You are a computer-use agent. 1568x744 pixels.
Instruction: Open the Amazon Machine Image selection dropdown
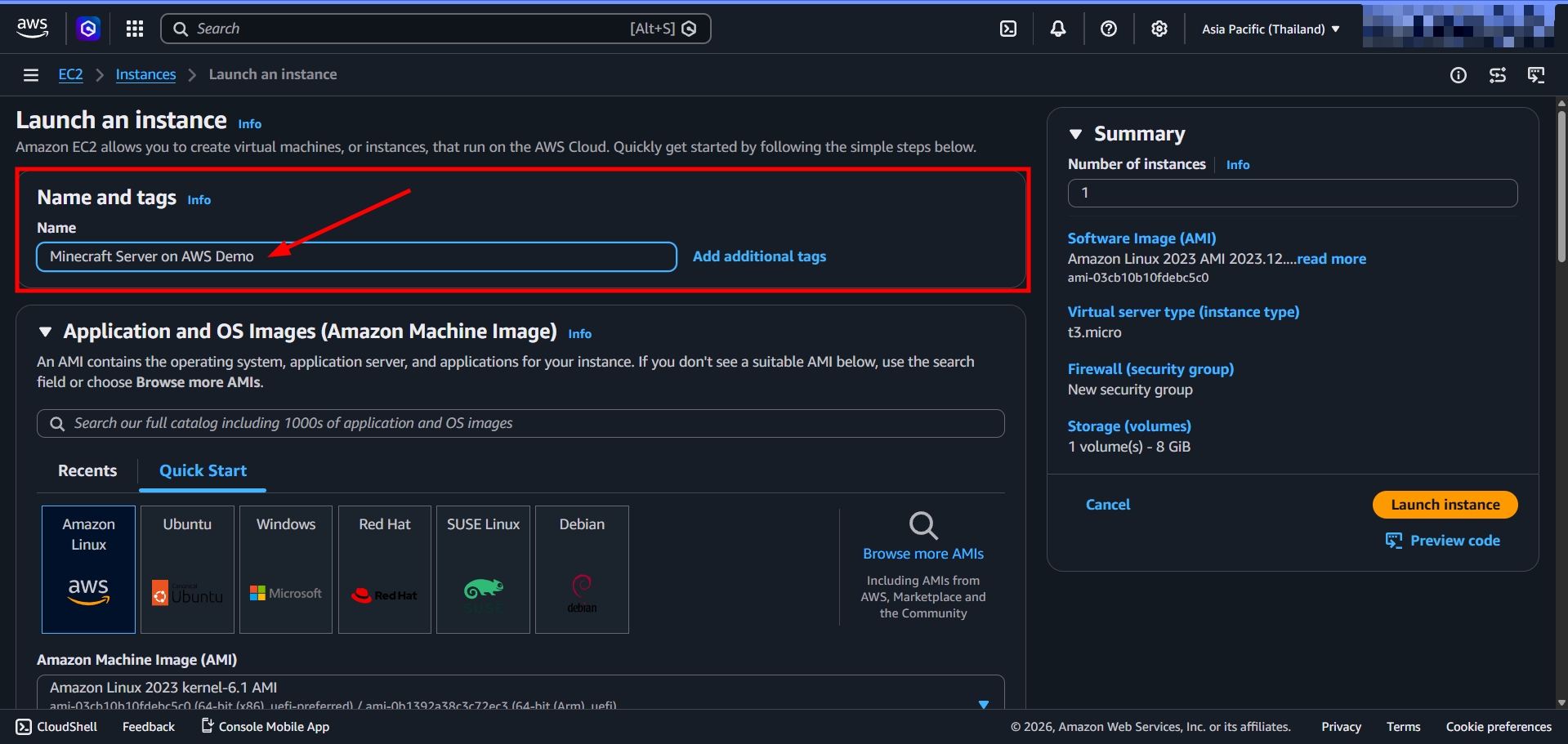click(x=520, y=693)
